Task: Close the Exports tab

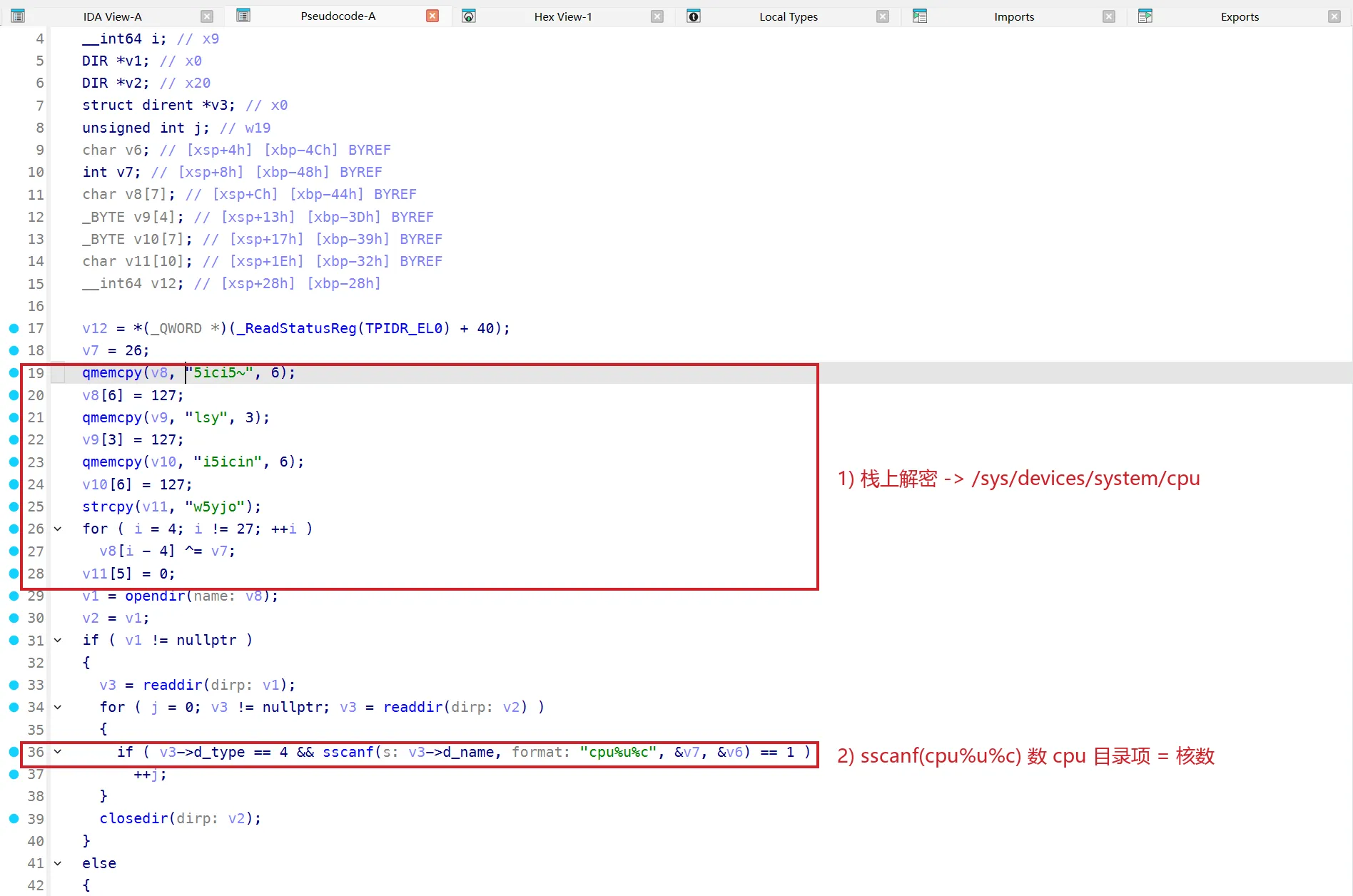Action: tap(1334, 16)
